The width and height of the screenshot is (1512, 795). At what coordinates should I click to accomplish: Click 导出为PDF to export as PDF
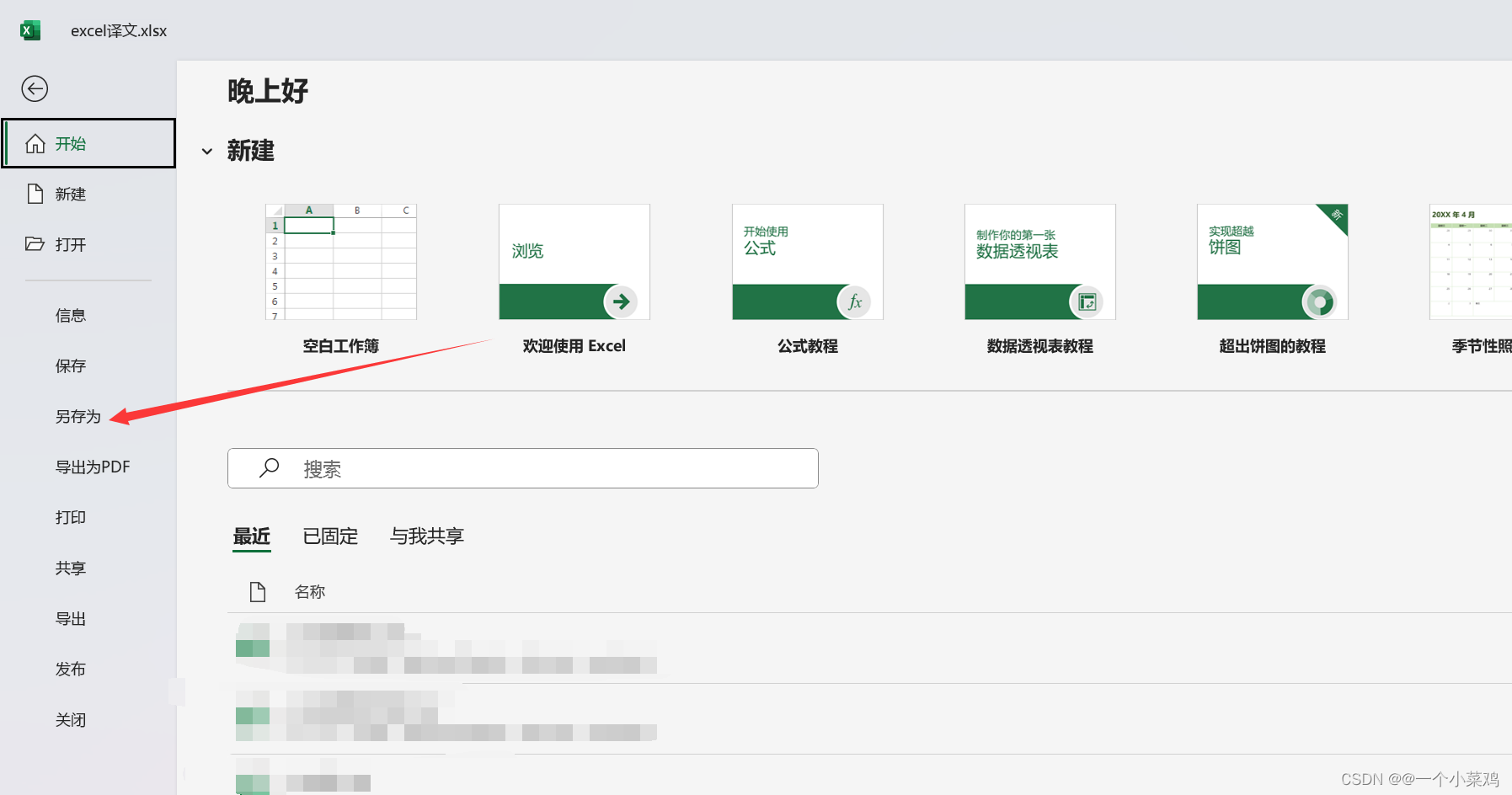click(92, 467)
